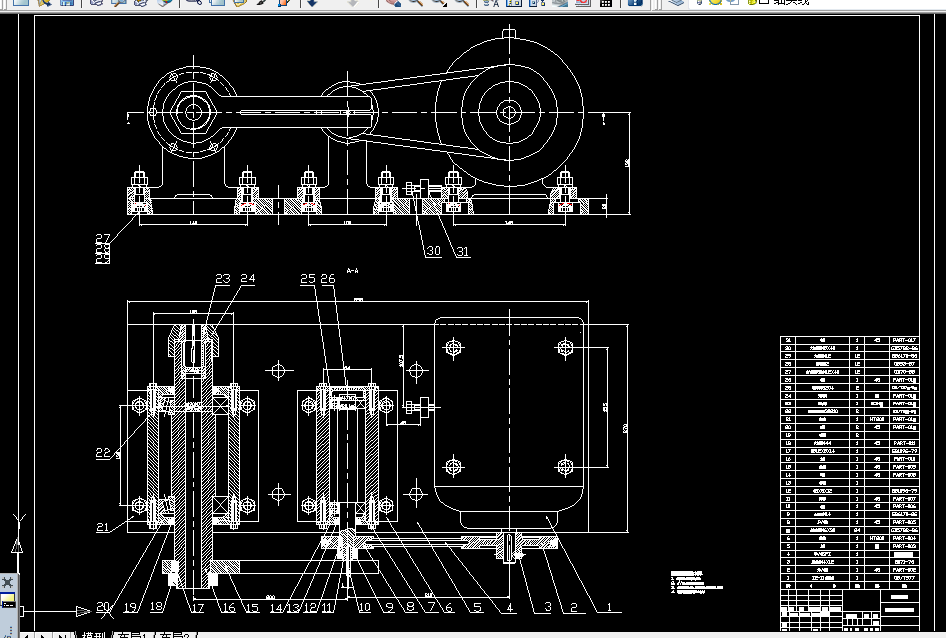This screenshot has height=638, width=946.
Task: Select part balloon number 21
Action: 103,527
